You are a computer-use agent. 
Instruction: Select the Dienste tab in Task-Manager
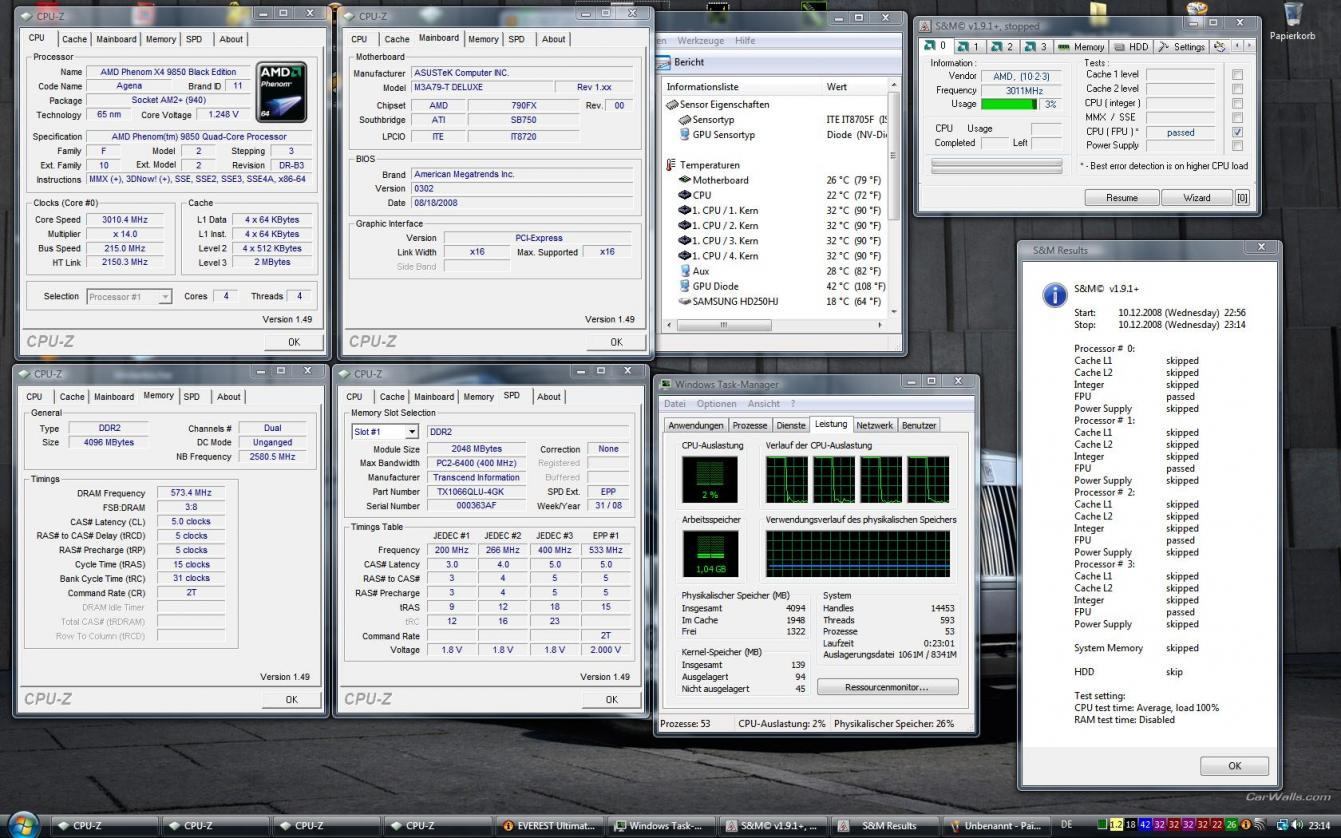(x=790, y=425)
